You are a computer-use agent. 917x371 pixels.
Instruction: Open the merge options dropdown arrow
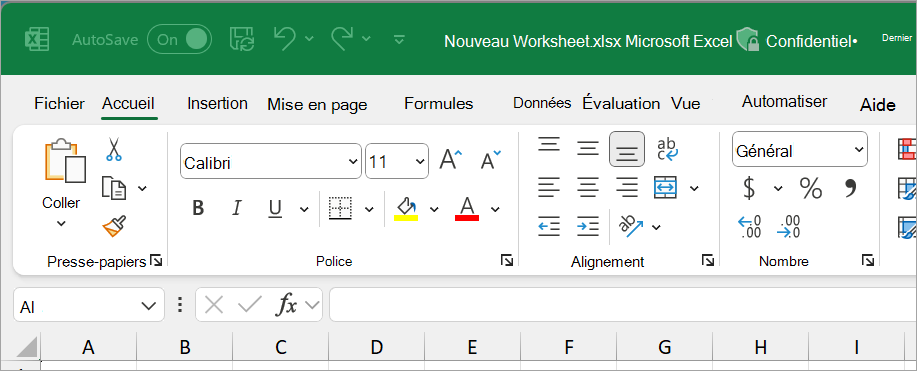tap(694, 188)
